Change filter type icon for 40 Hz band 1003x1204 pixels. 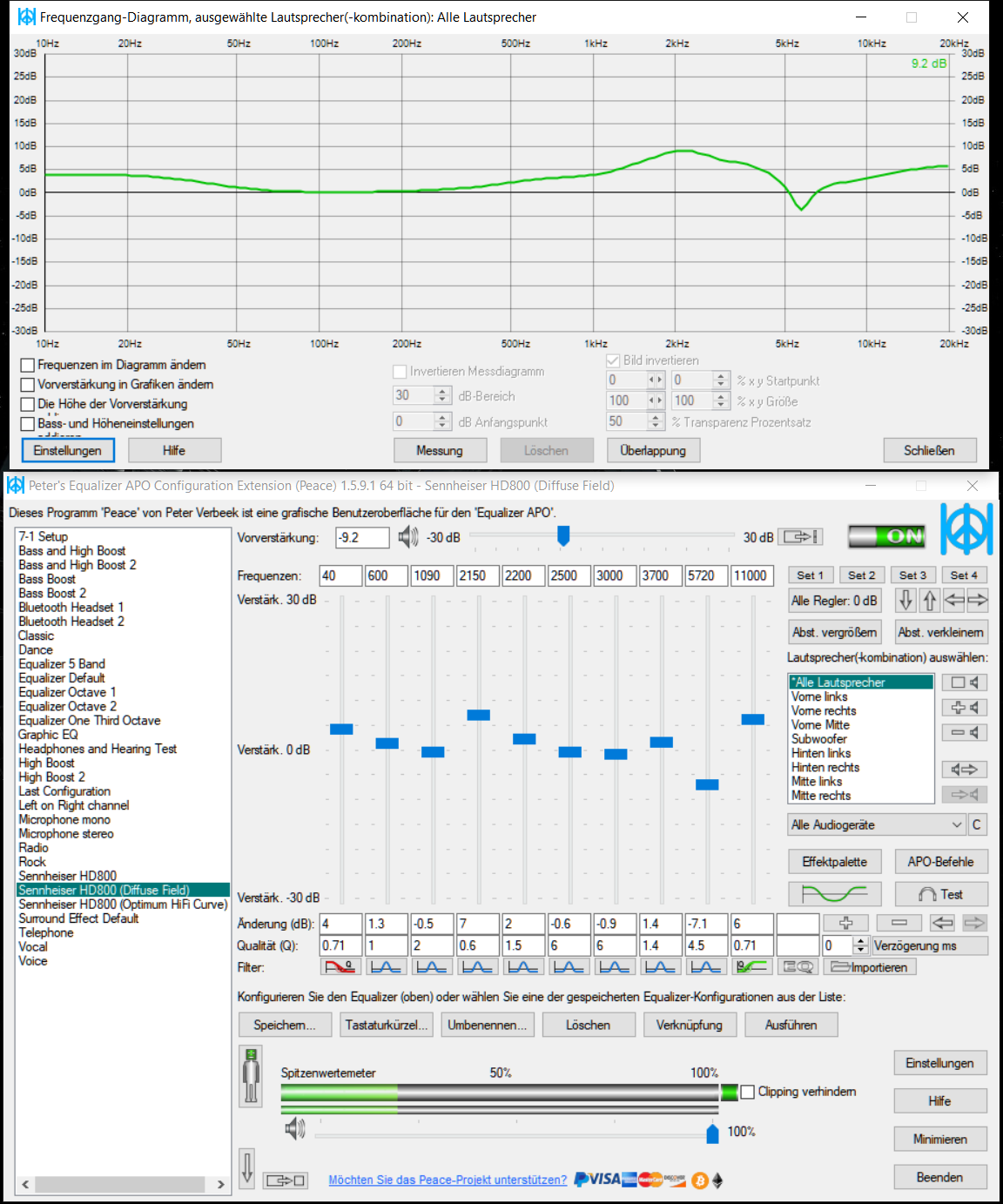point(340,966)
